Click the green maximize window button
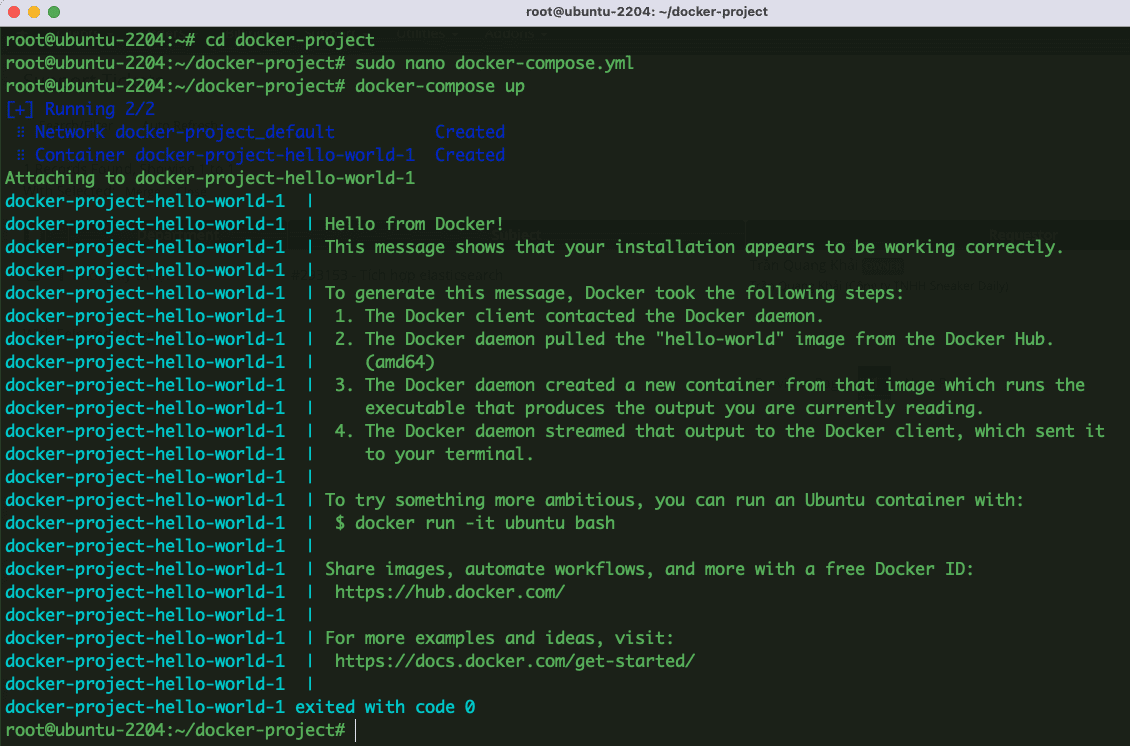The width and height of the screenshot is (1130, 746). (x=53, y=12)
